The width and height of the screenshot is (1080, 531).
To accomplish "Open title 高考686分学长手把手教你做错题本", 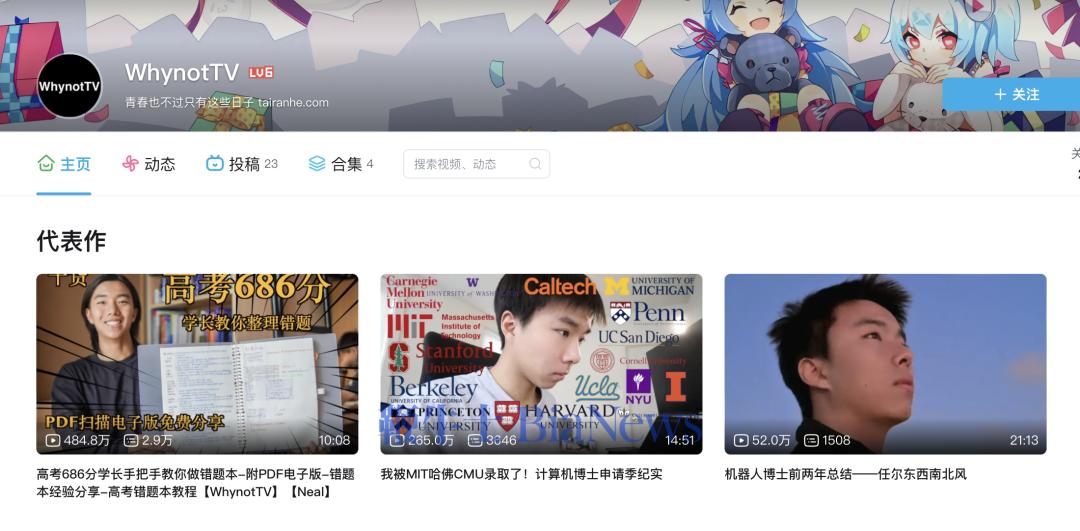I will (x=196, y=483).
